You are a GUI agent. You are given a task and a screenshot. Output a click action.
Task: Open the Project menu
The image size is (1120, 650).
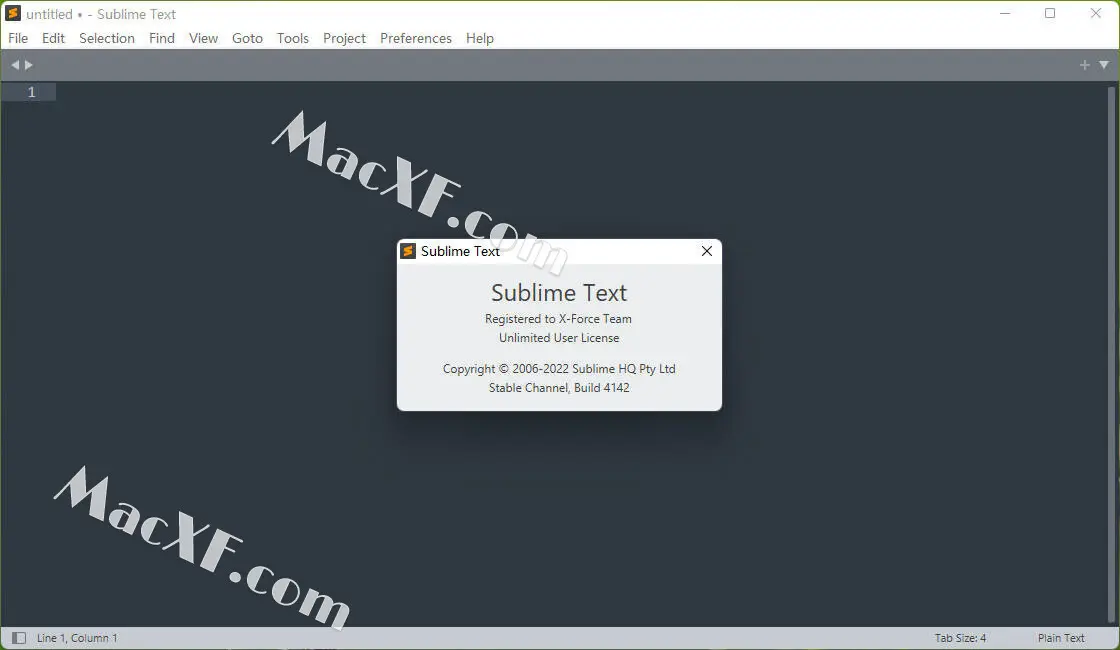pyautogui.click(x=344, y=39)
